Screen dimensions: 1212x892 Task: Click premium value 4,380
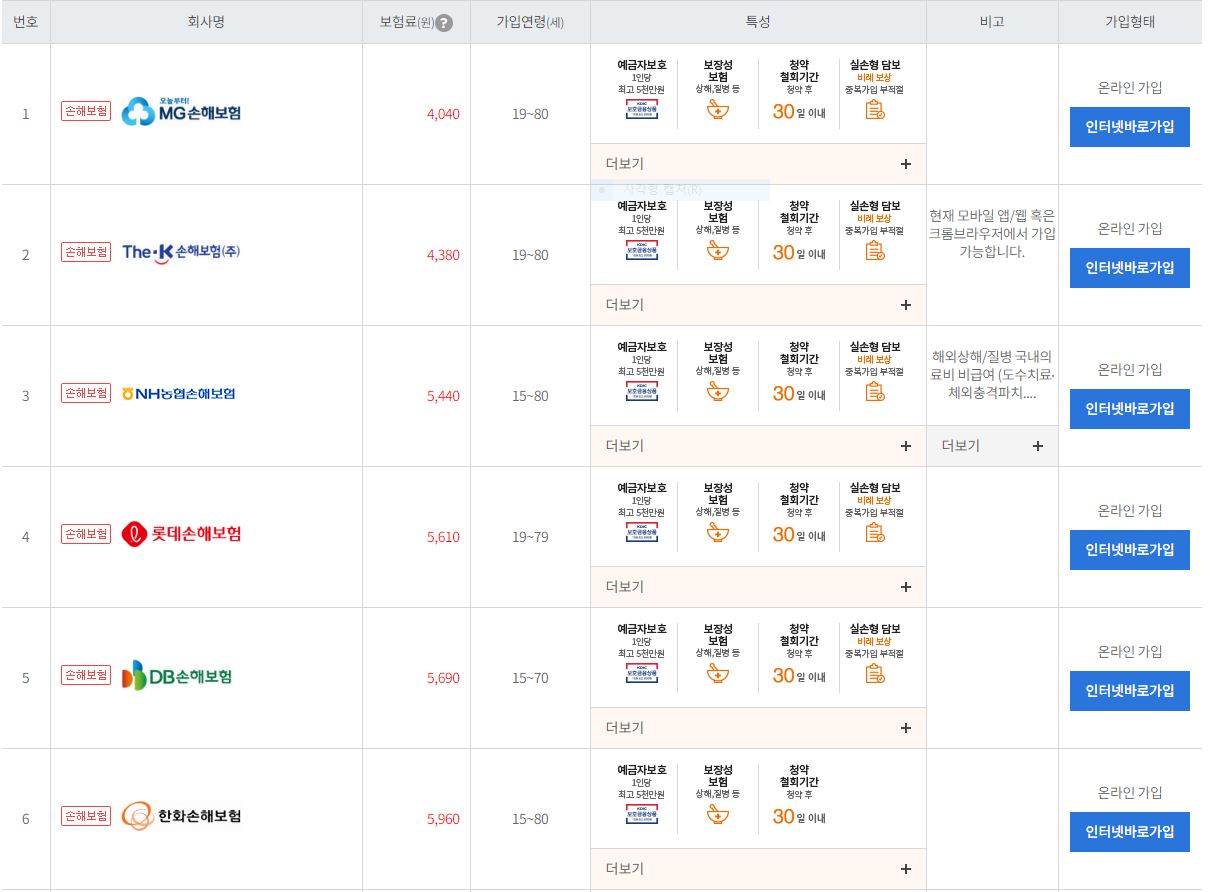click(443, 255)
